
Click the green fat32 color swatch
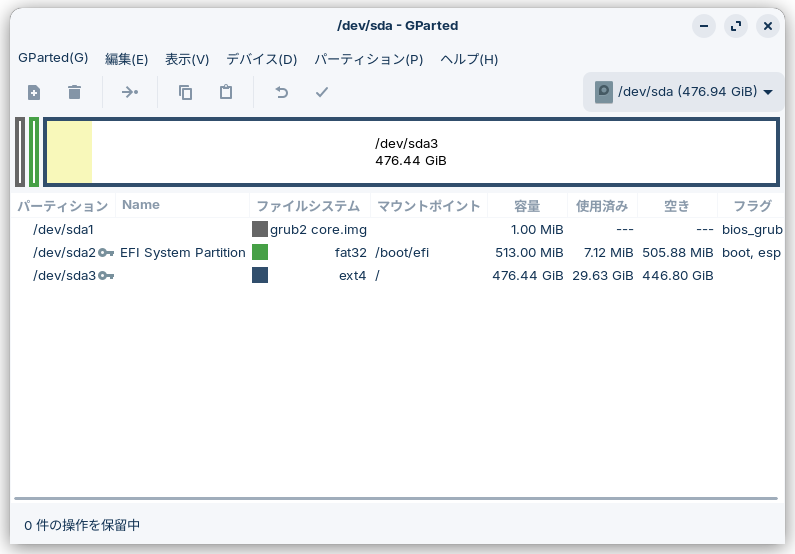[260, 252]
